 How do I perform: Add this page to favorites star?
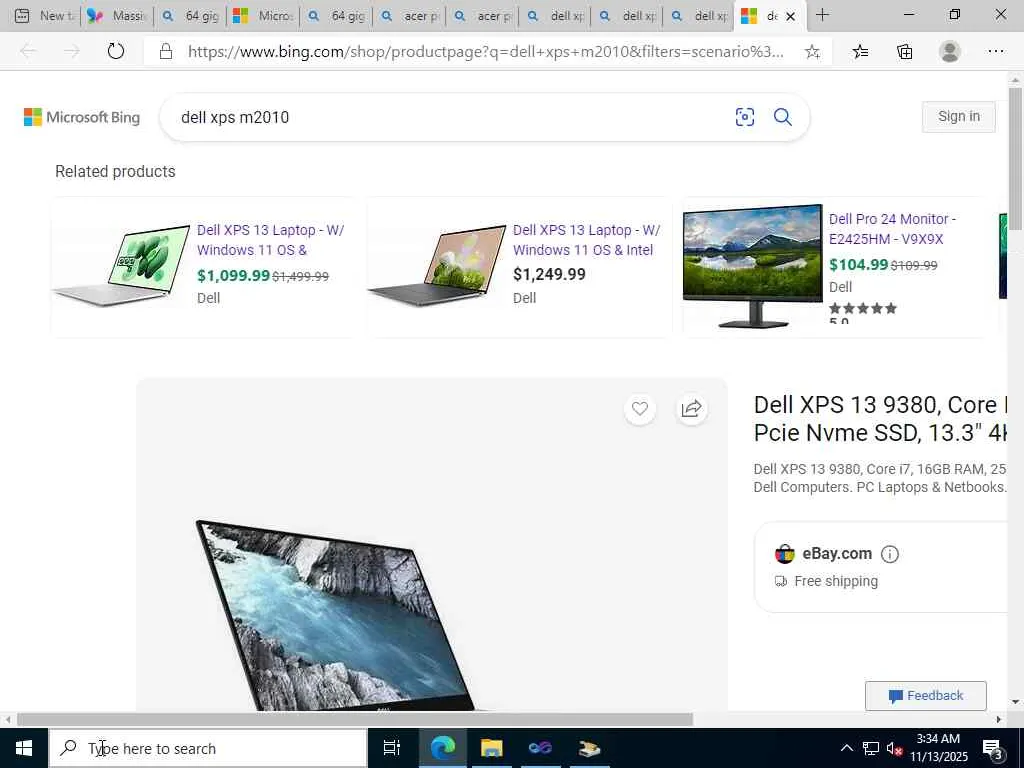click(812, 52)
